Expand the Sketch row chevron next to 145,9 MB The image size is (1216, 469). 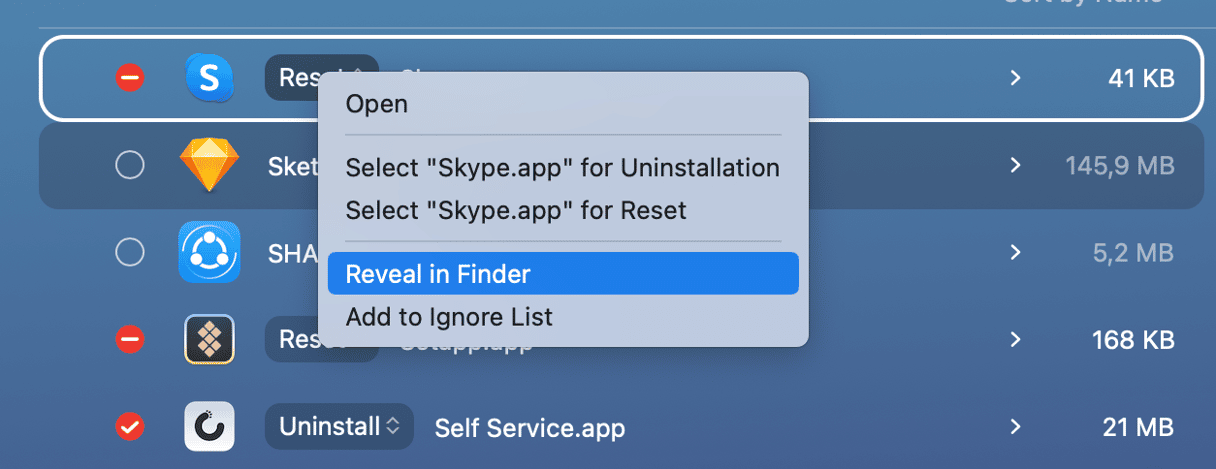point(1016,165)
